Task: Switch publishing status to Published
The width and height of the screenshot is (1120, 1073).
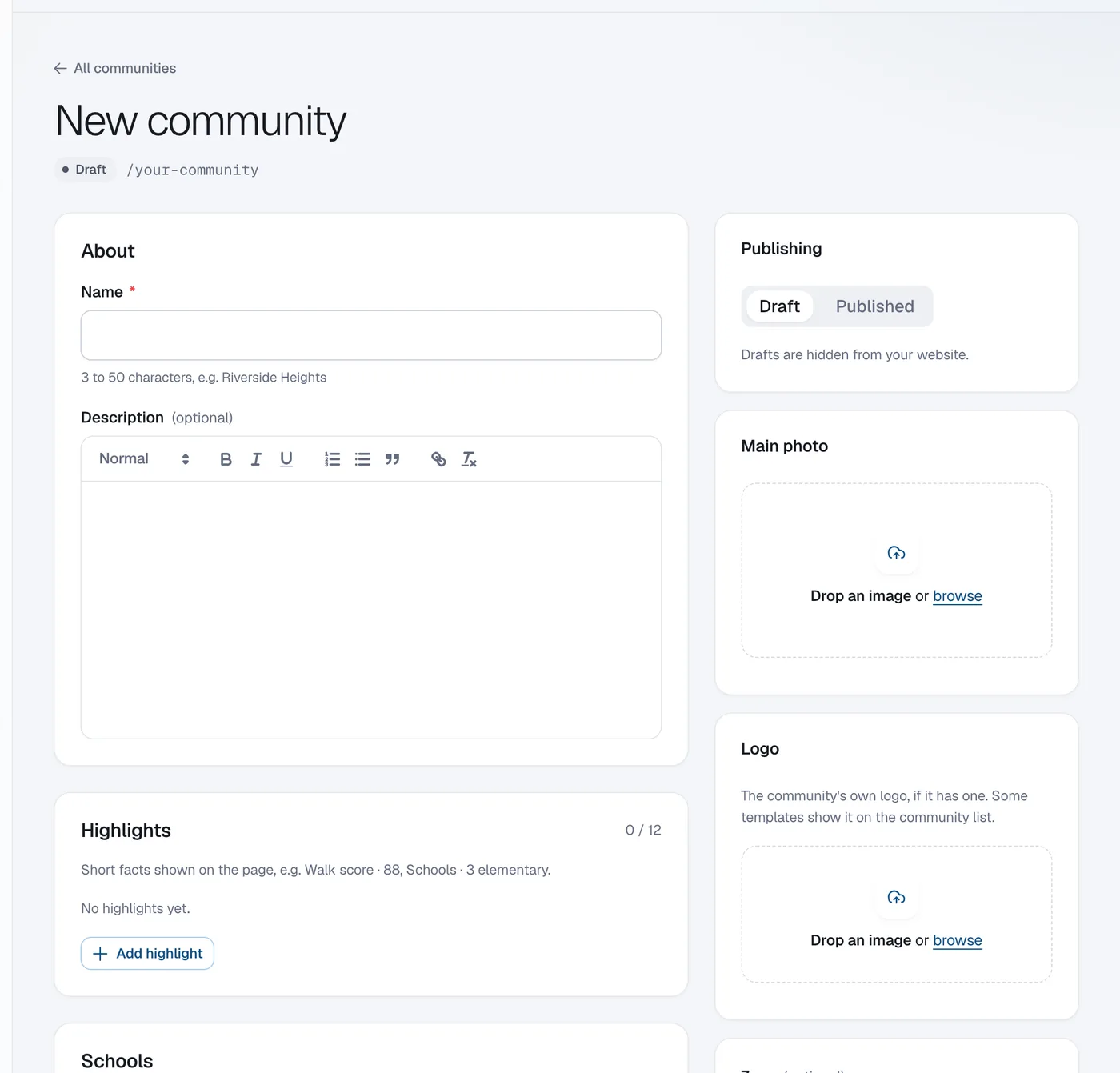Action: pyautogui.click(x=874, y=306)
